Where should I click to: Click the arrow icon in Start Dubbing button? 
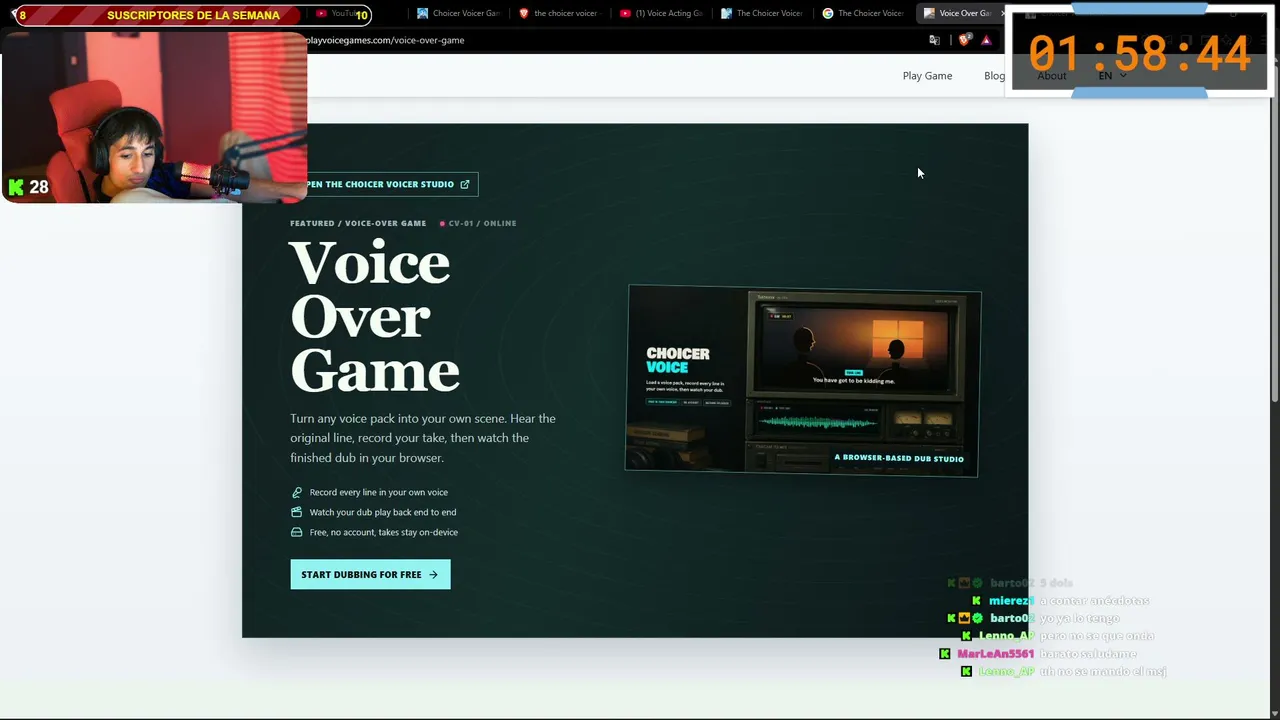pos(433,575)
